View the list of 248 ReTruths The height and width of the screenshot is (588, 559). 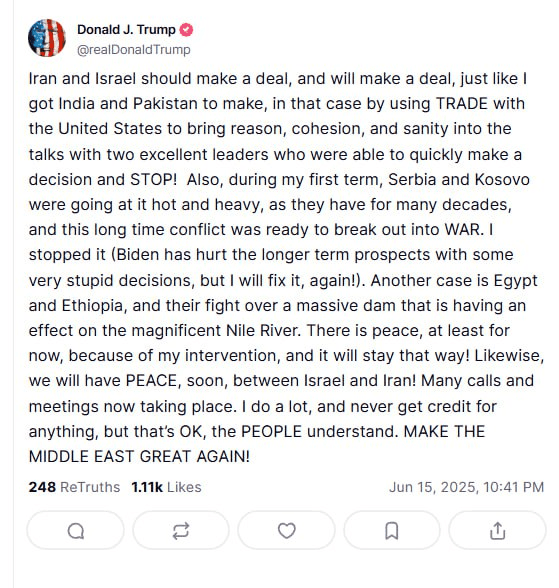pyautogui.click(x=74, y=487)
